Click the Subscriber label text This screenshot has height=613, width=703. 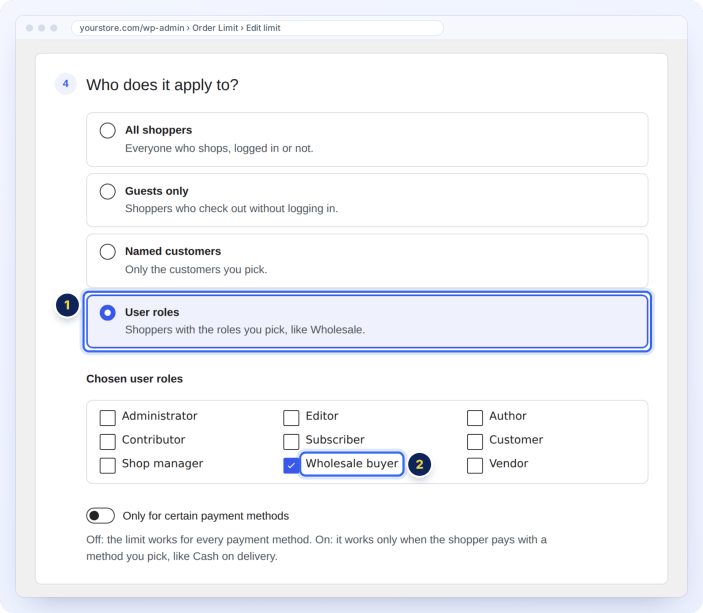[x=335, y=440]
